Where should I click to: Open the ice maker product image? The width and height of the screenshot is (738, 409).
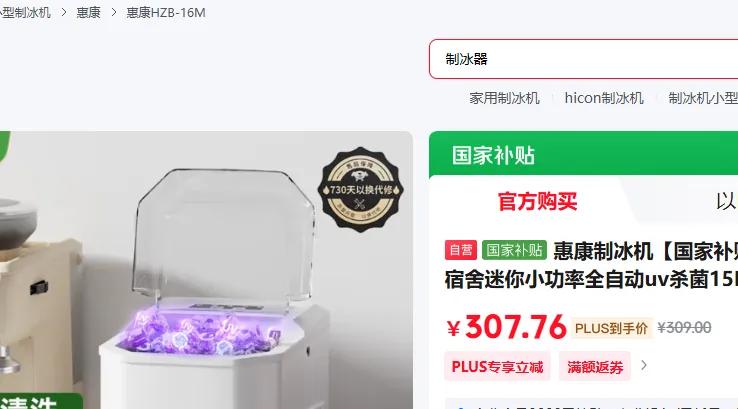click(x=206, y=270)
